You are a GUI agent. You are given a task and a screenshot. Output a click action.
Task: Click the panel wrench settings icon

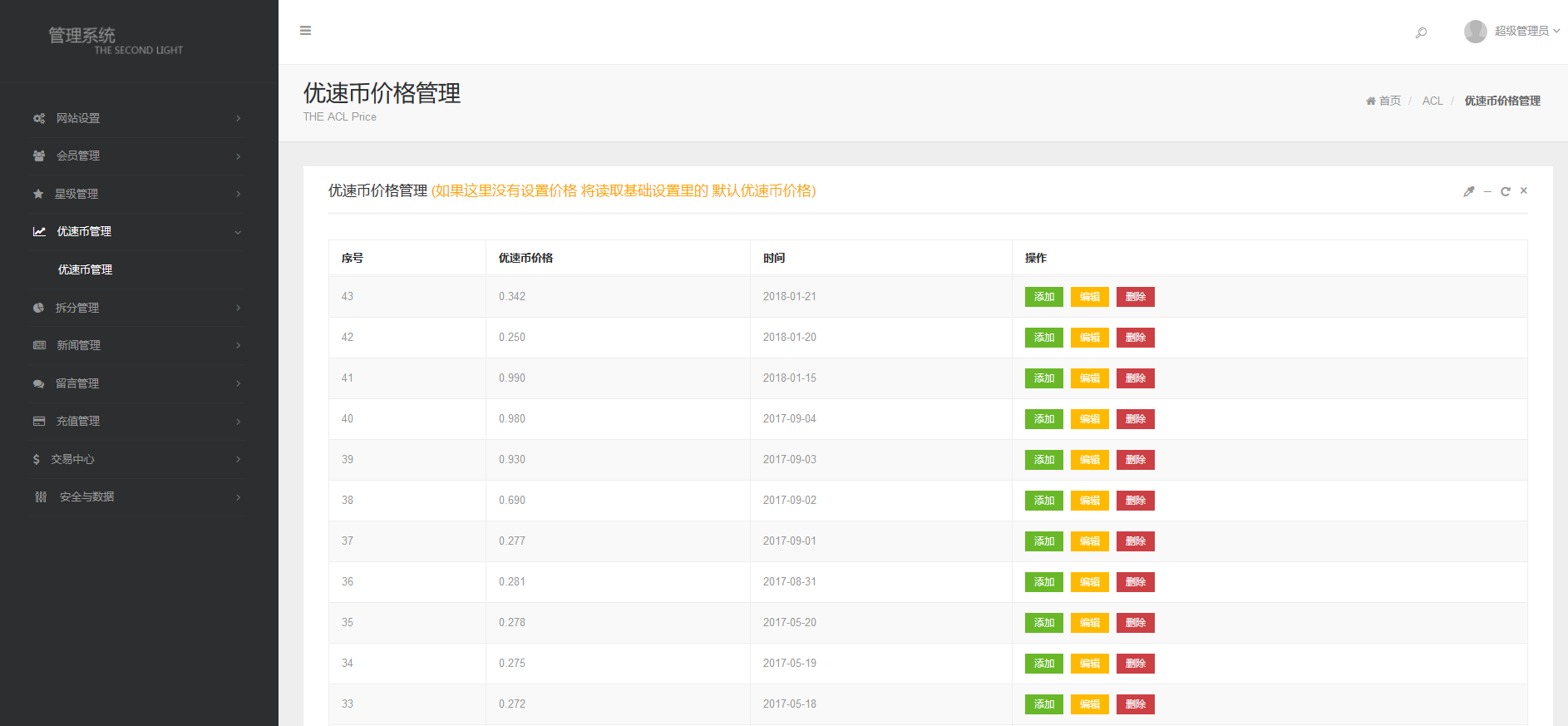pyautogui.click(x=1468, y=191)
